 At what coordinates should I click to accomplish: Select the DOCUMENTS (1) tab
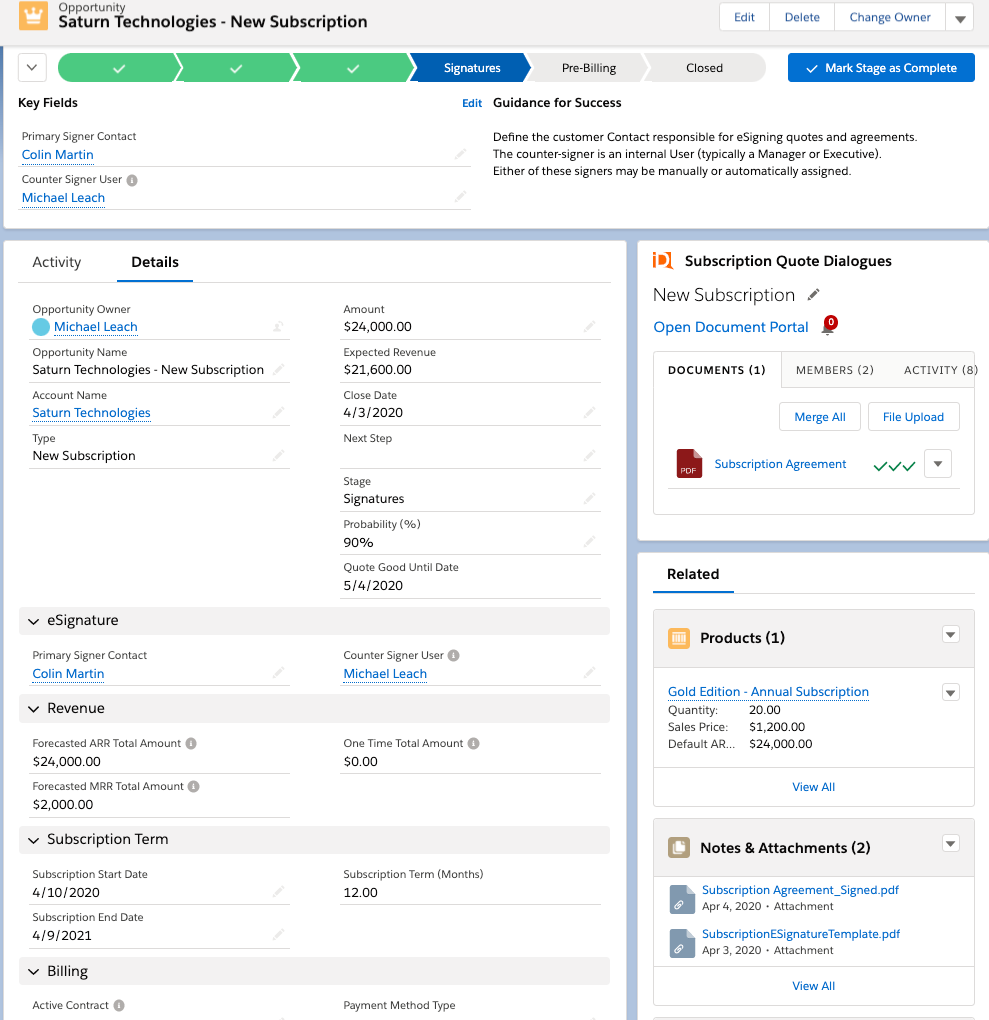[x=717, y=370]
